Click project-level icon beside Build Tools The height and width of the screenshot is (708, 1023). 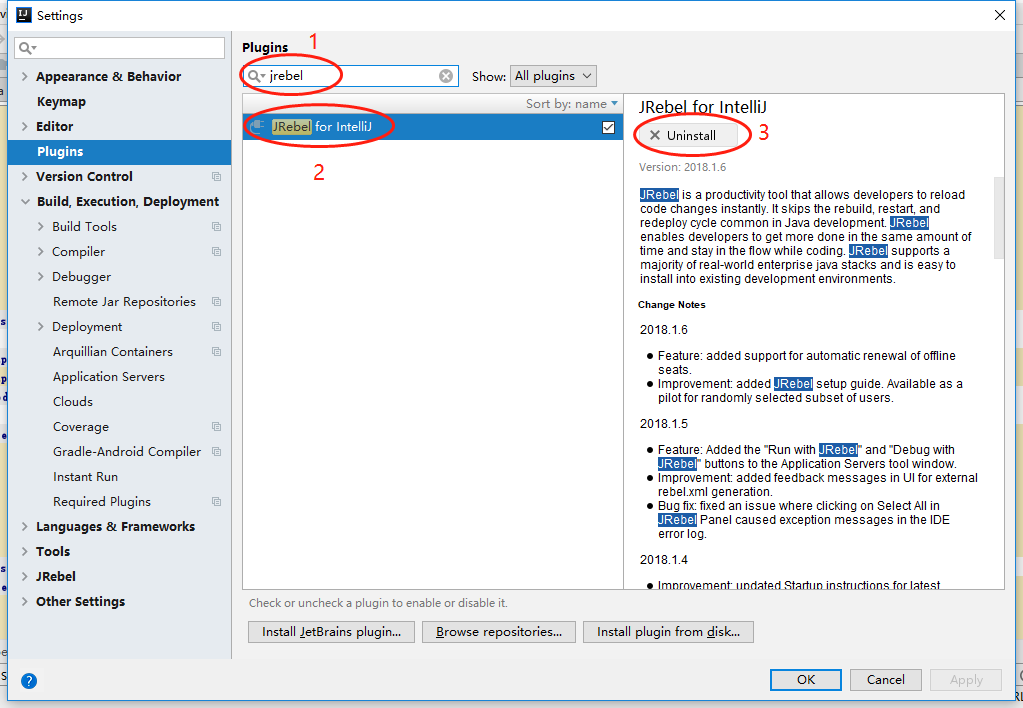click(x=217, y=226)
